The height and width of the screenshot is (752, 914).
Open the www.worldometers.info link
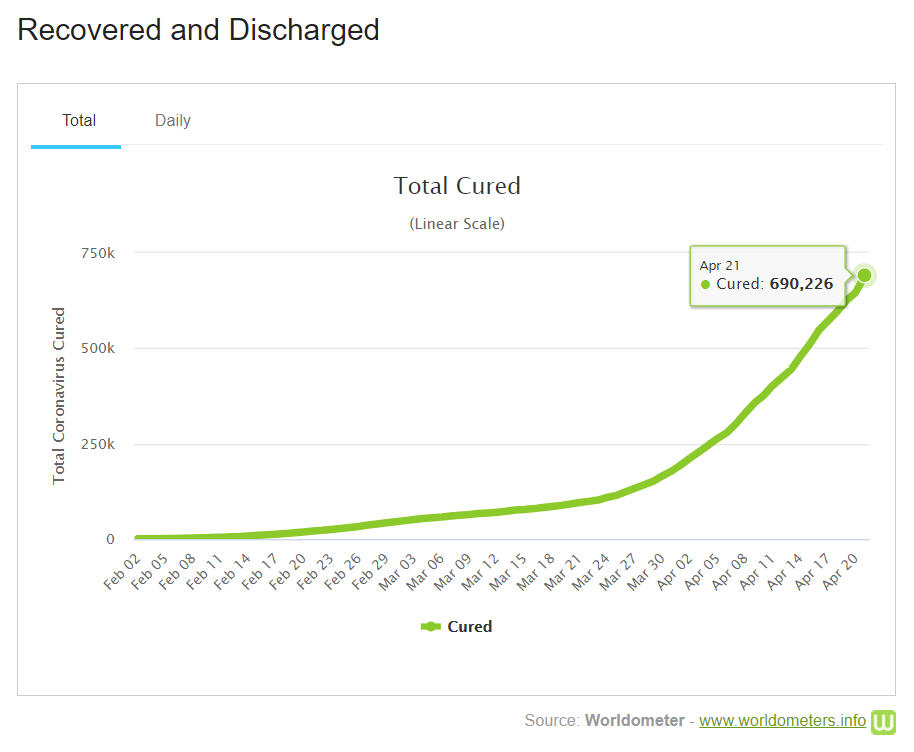click(x=782, y=721)
